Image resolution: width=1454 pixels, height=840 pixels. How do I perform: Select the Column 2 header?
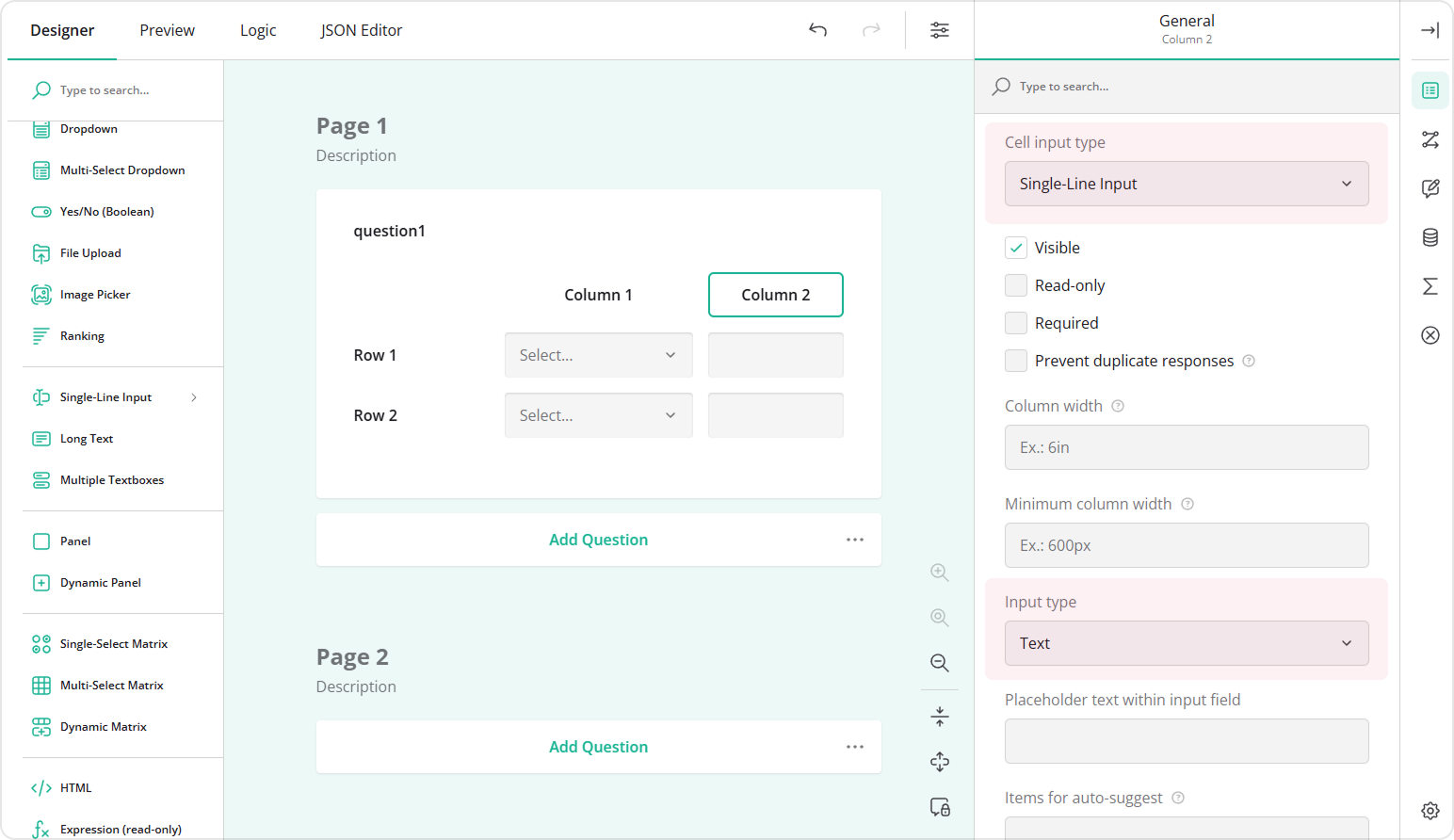[x=775, y=295]
